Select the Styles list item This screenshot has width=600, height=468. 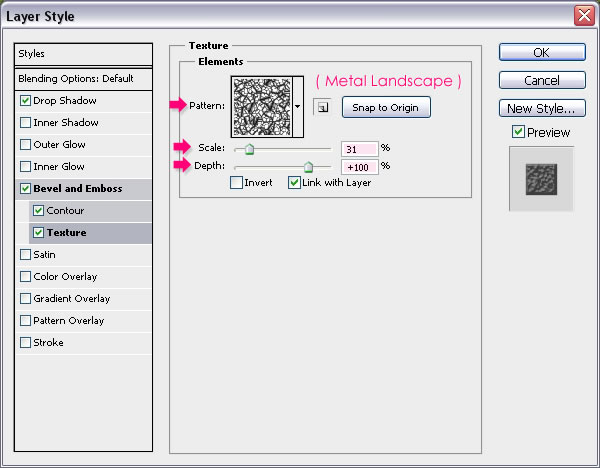pyautogui.click(x=83, y=54)
